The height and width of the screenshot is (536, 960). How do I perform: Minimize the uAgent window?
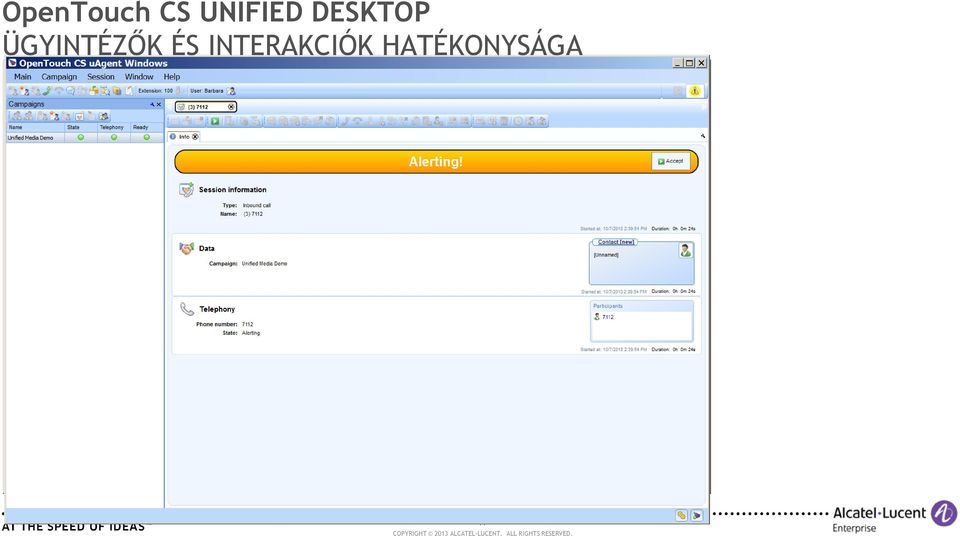tap(678, 62)
